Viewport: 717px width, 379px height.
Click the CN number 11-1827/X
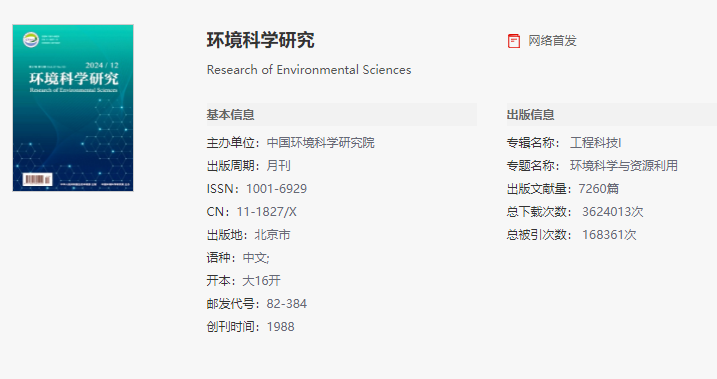point(267,212)
